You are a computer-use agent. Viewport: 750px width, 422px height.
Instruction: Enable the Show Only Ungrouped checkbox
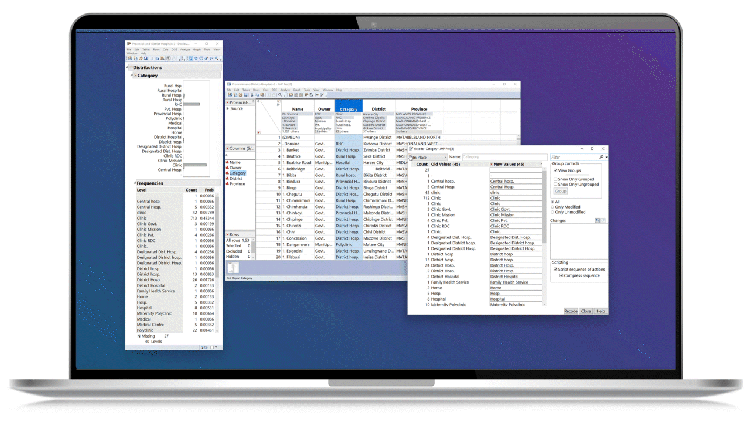coord(556,184)
